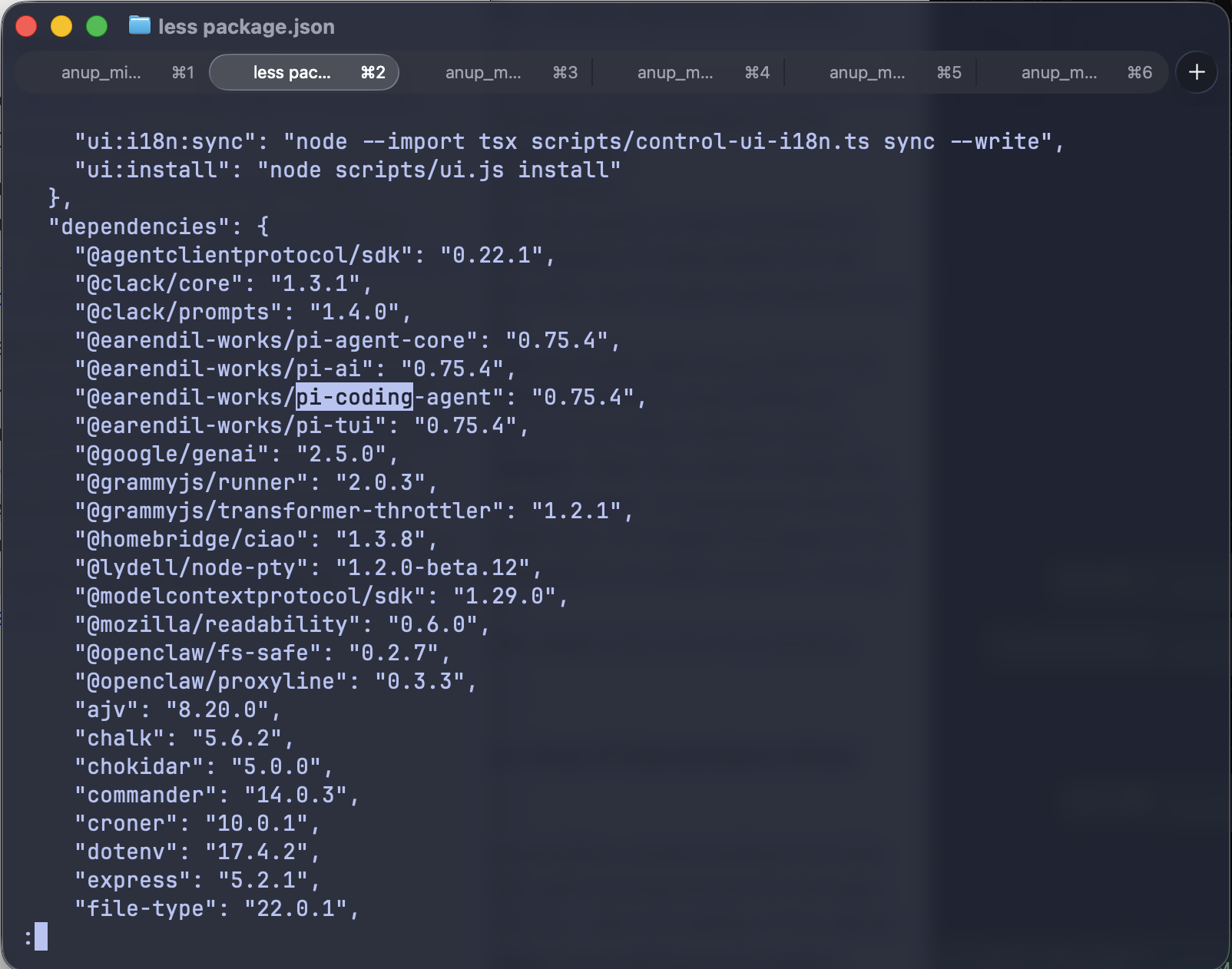Viewport: 1232px width, 969px height.
Task: Click the "@grammyjs/runner" dependency line
Action: click(x=256, y=482)
